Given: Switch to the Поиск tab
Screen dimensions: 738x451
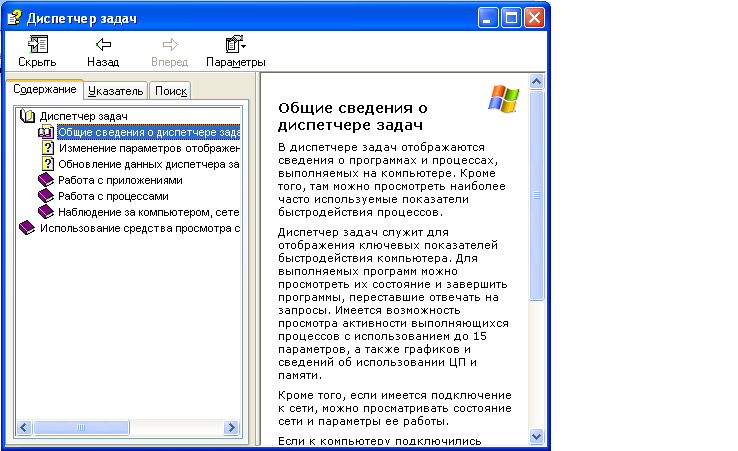Looking at the screenshot, I should 170,91.
